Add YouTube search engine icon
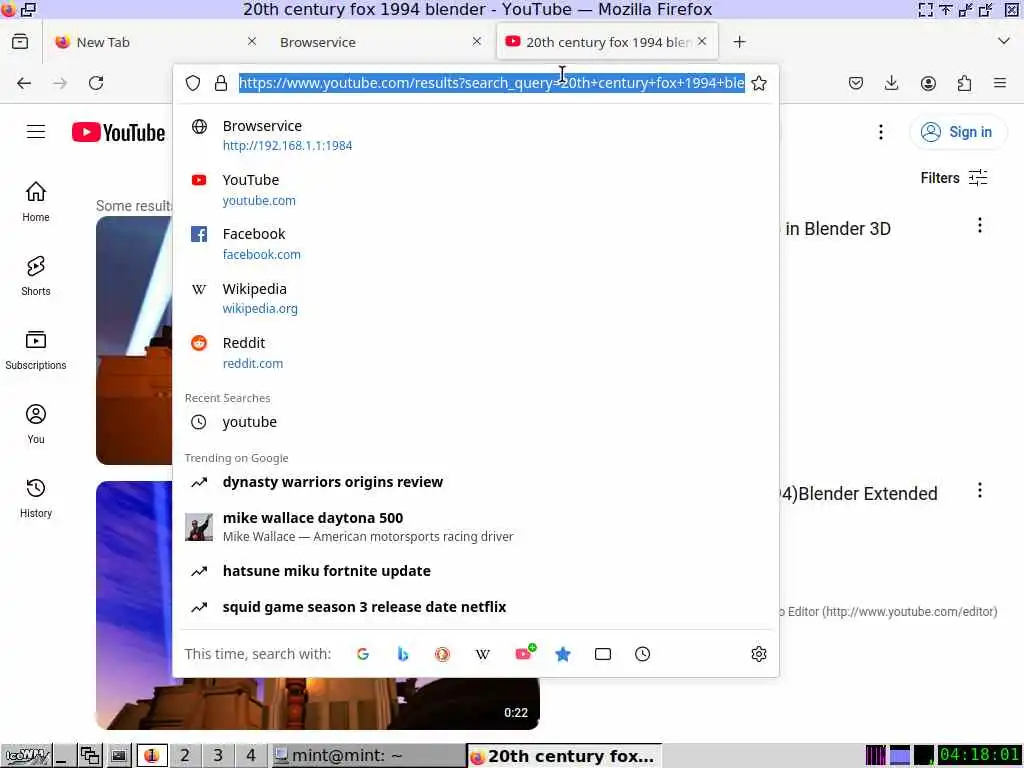1024x768 pixels. (524, 652)
